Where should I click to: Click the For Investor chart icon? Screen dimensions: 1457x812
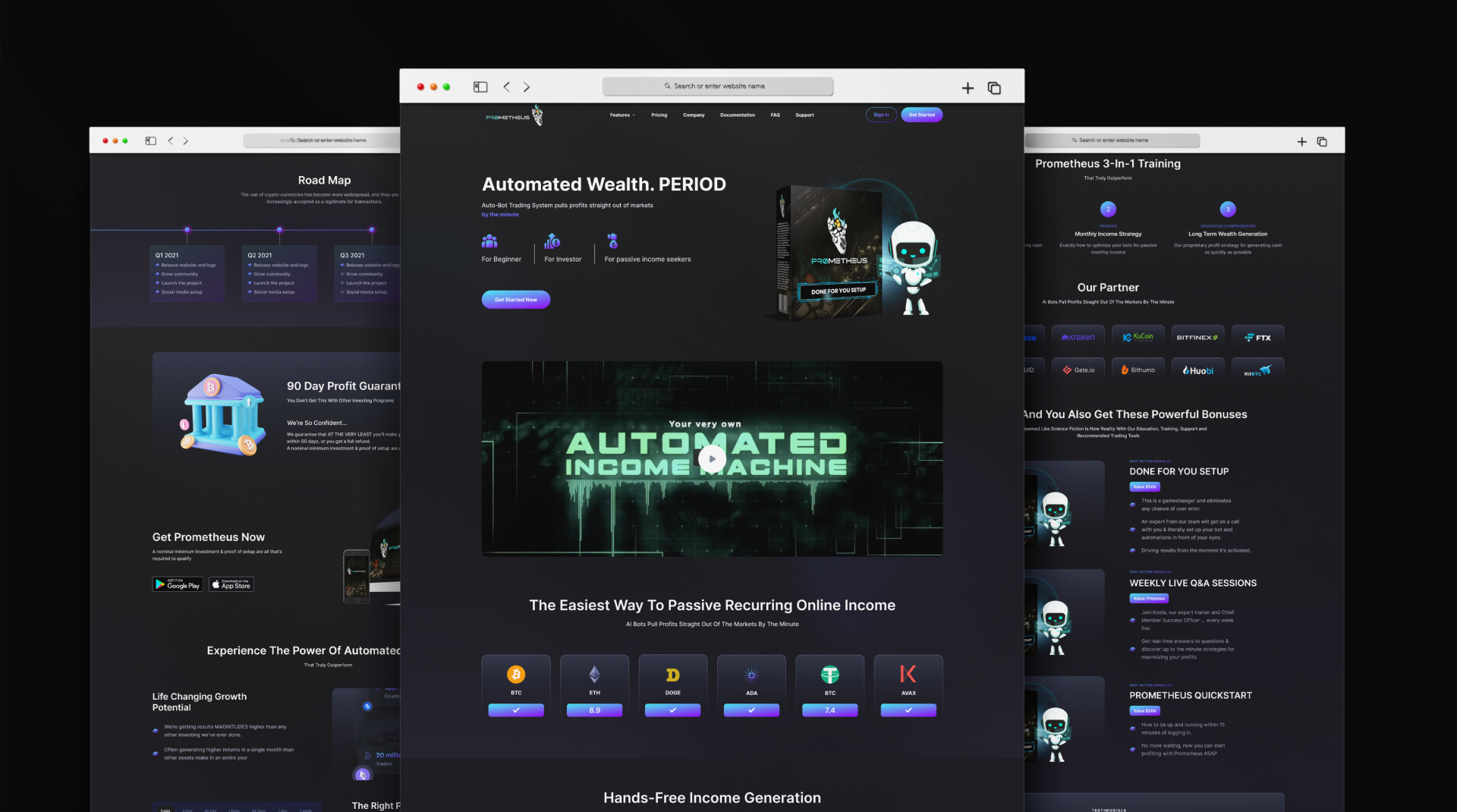(x=552, y=241)
